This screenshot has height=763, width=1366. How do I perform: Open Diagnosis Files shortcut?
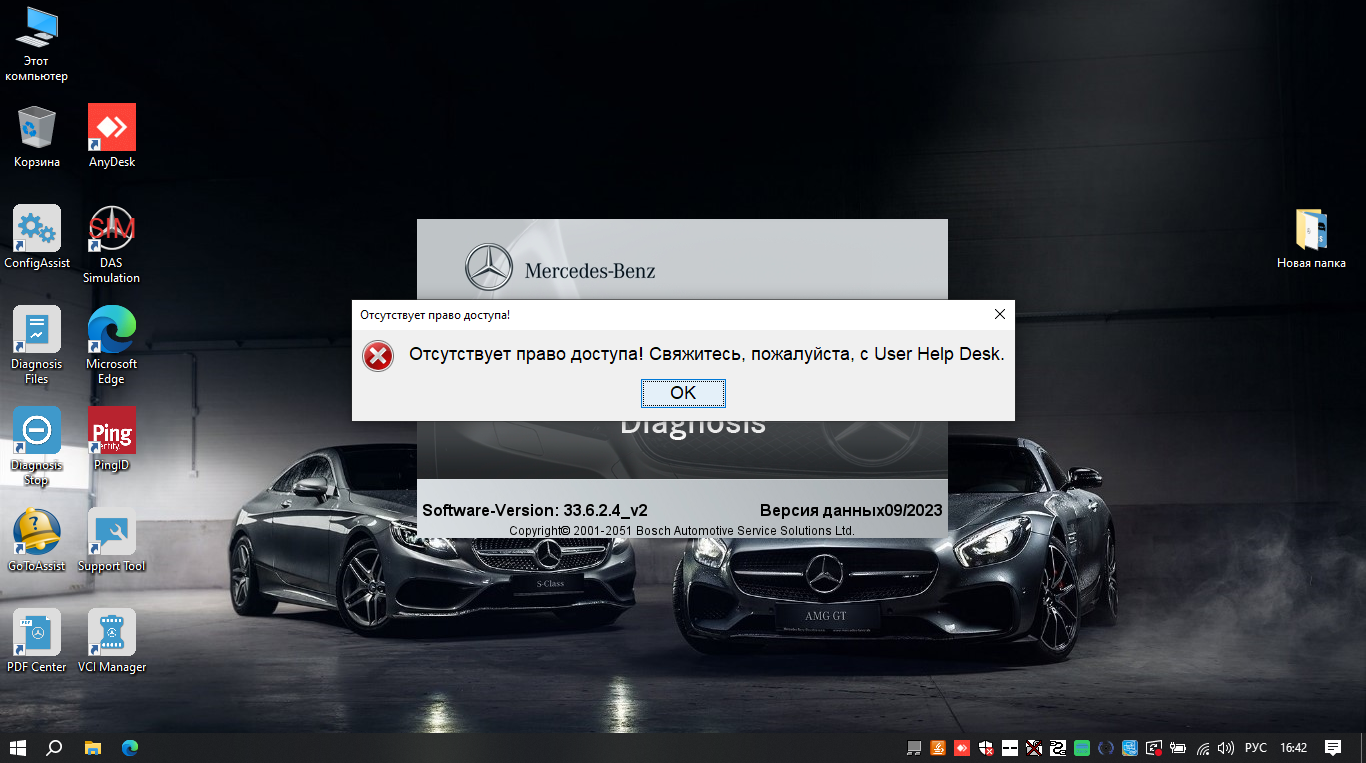[x=37, y=346]
